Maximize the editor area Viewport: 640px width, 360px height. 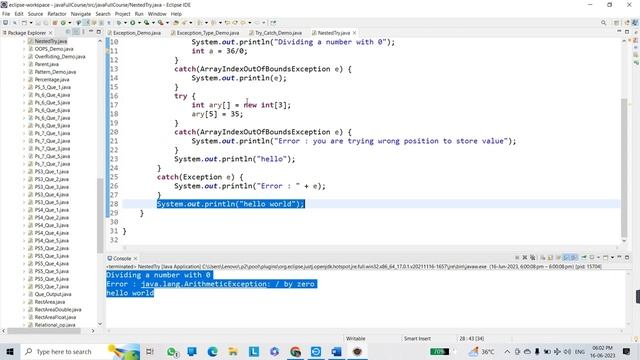pyautogui.click(x=627, y=32)
